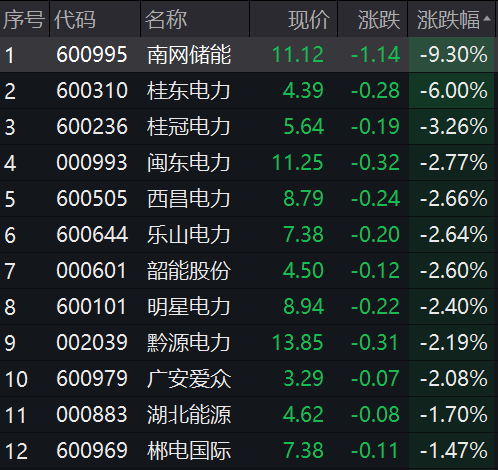498x470 pixels.
Task: Click row number 10 in 序号 column
Action: pyautogui.click(x=16, y=379)
